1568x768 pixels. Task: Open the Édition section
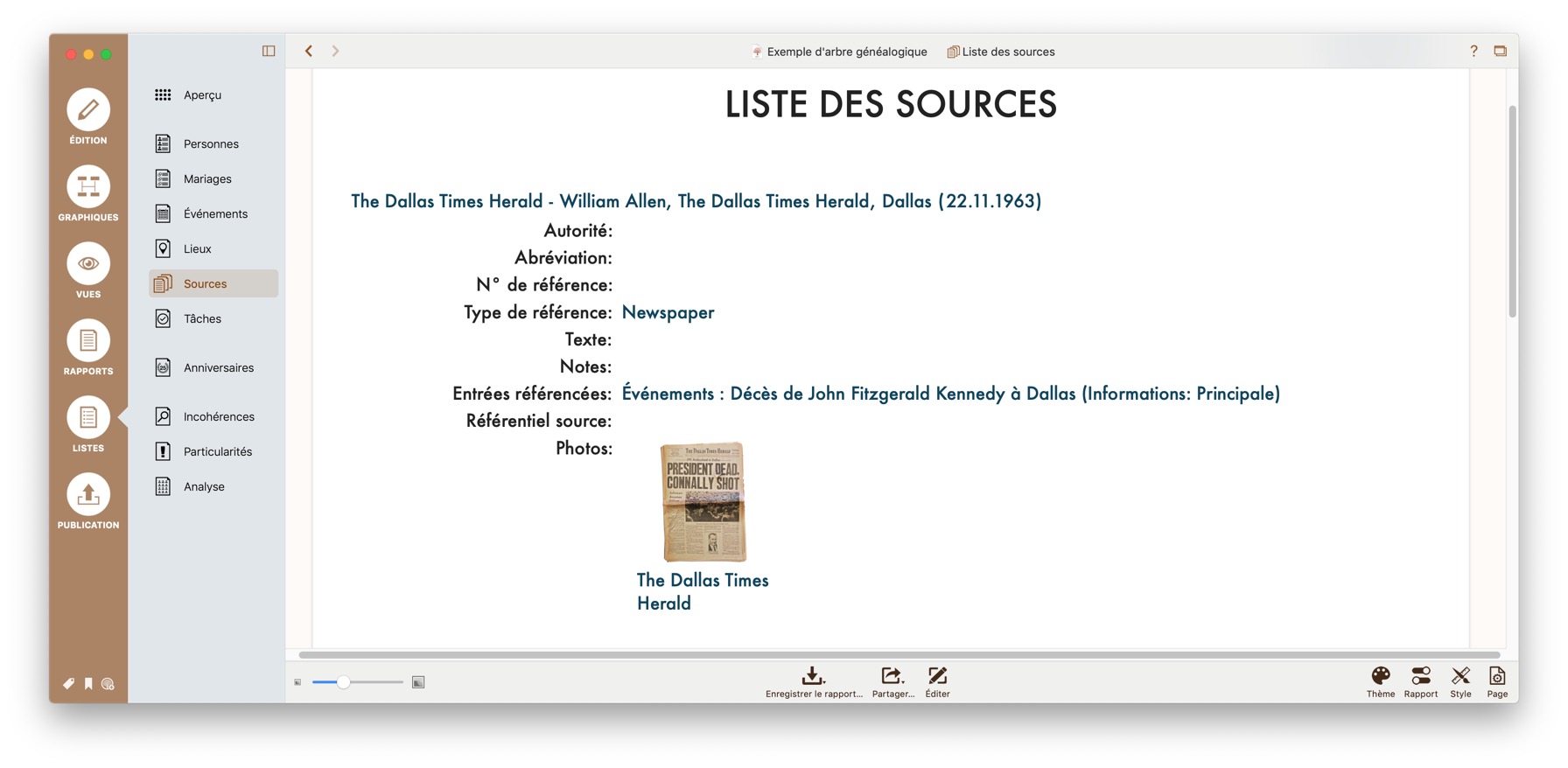88,116
